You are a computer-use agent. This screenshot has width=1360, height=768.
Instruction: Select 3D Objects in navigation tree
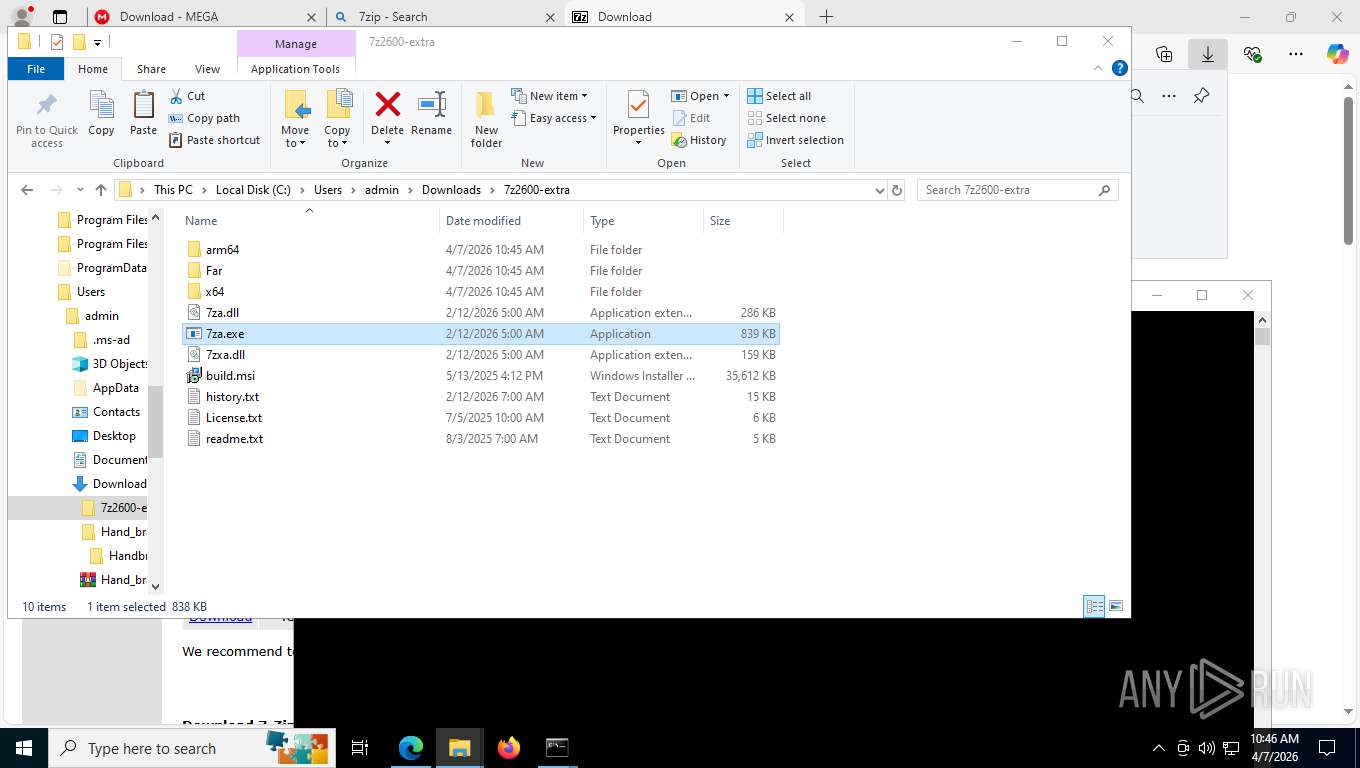tap(110, 364)
